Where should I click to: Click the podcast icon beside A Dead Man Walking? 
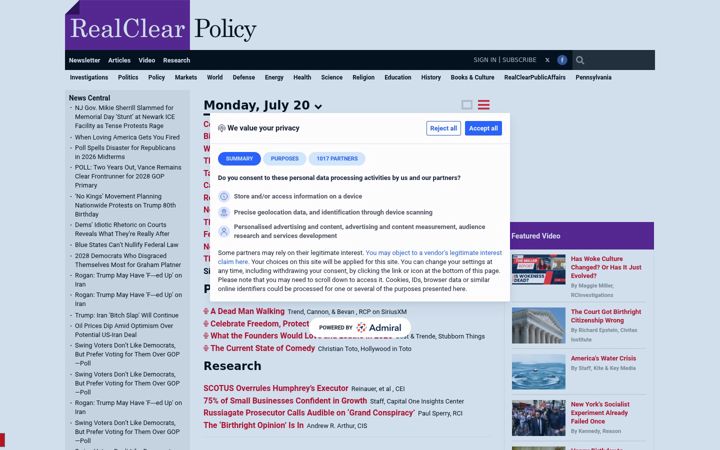(x=206, y=311)
